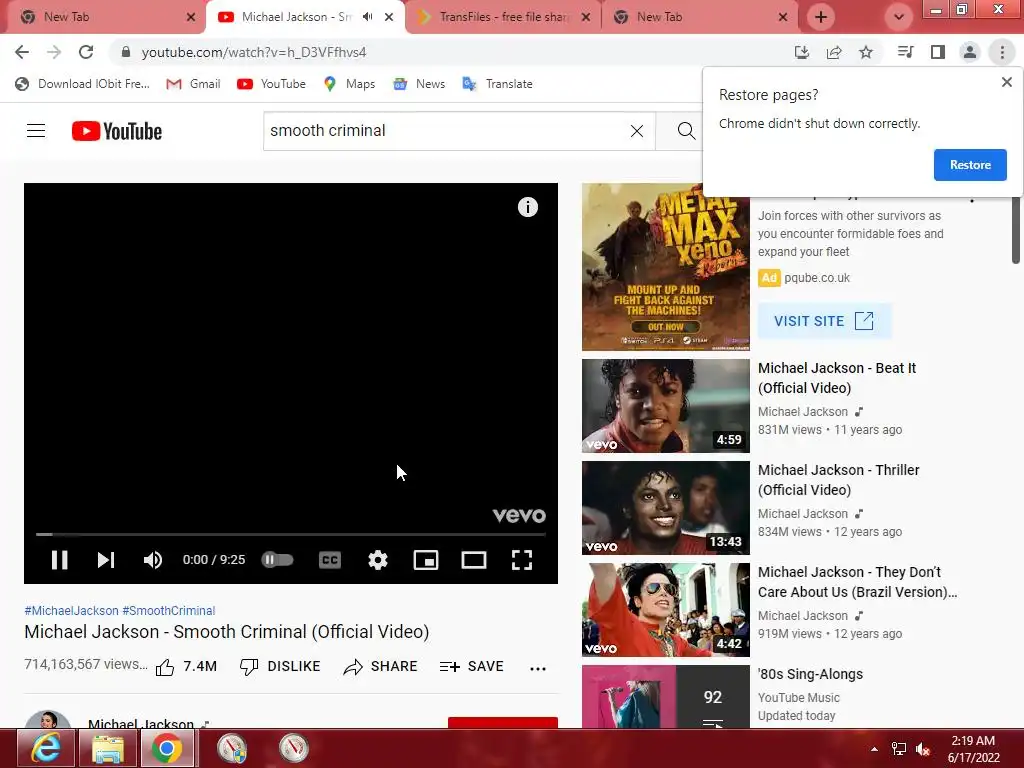This screenshot has height=768, width=1024.
Task: Open Download IObit bookmark
Action: coord(83,84)
